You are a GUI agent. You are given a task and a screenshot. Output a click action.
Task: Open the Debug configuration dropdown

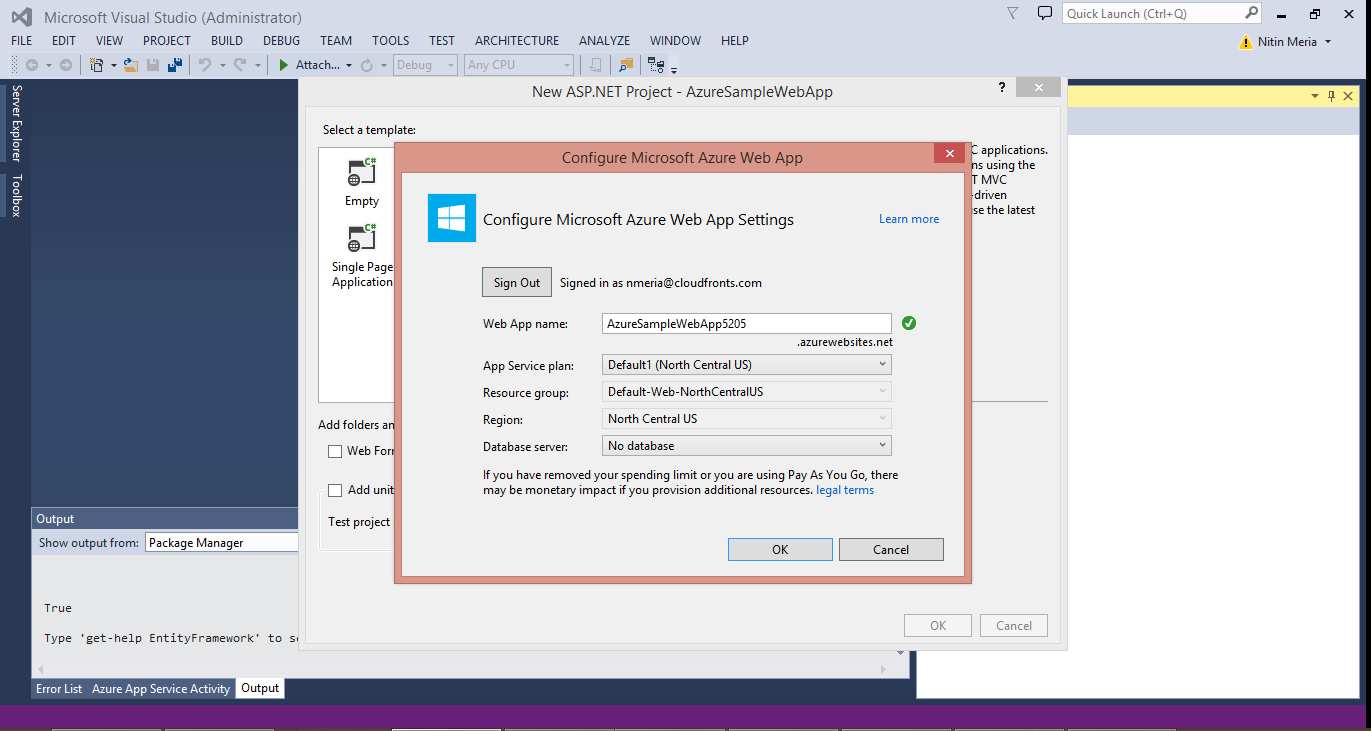[427, 65]
